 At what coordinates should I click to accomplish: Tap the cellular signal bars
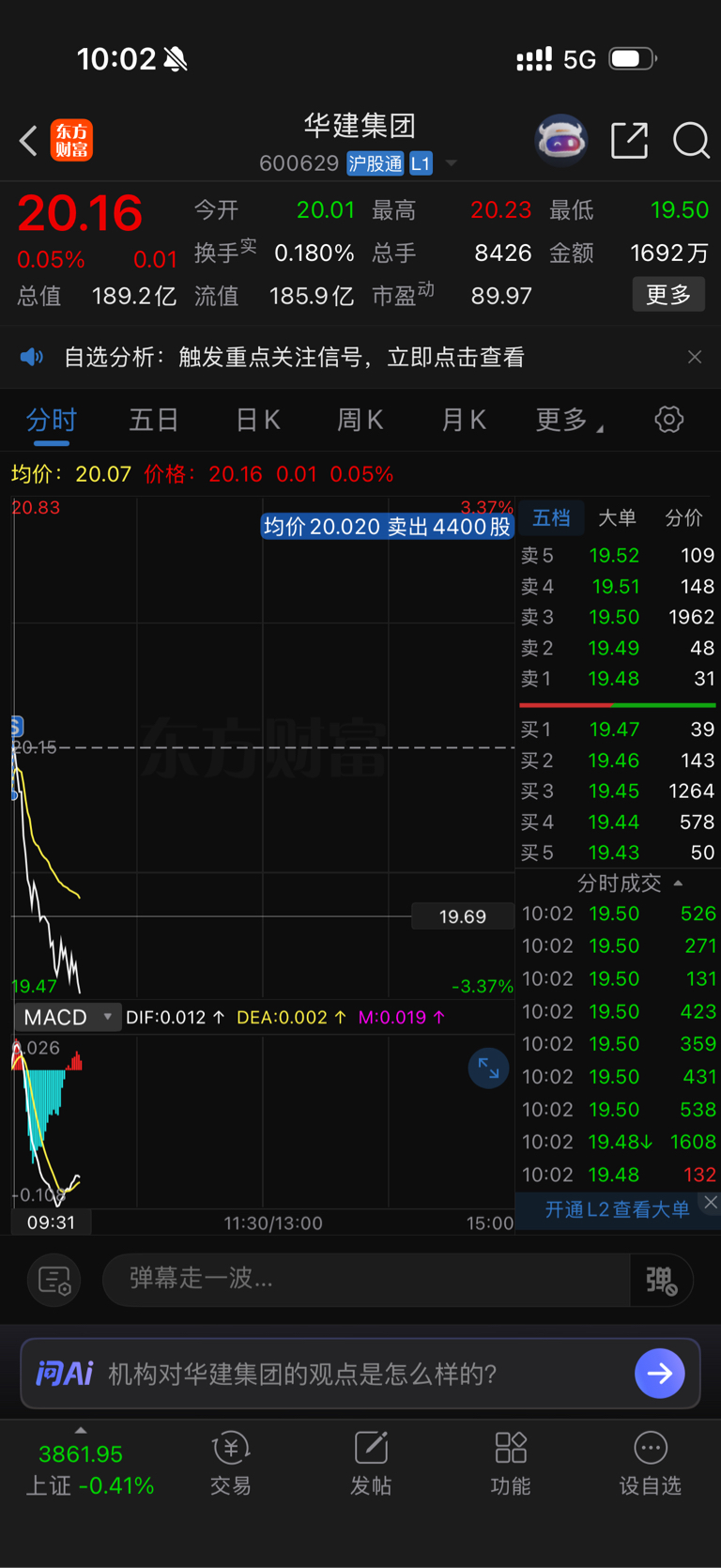pyautogui.click(x=534, y=60)
